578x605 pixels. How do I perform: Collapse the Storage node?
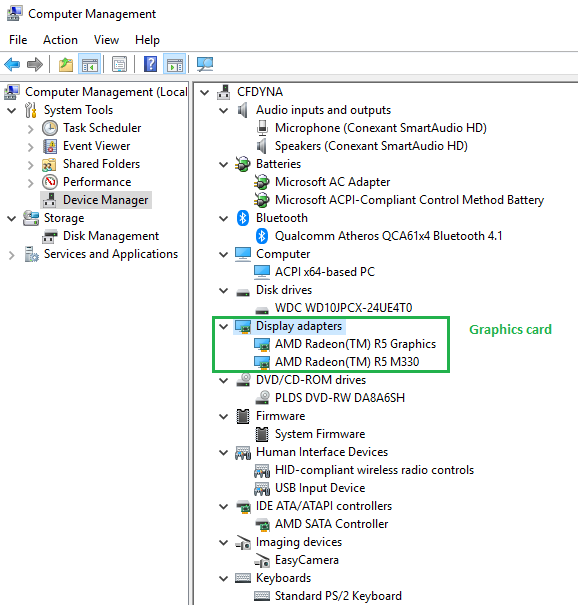click(x=12, y=218)
